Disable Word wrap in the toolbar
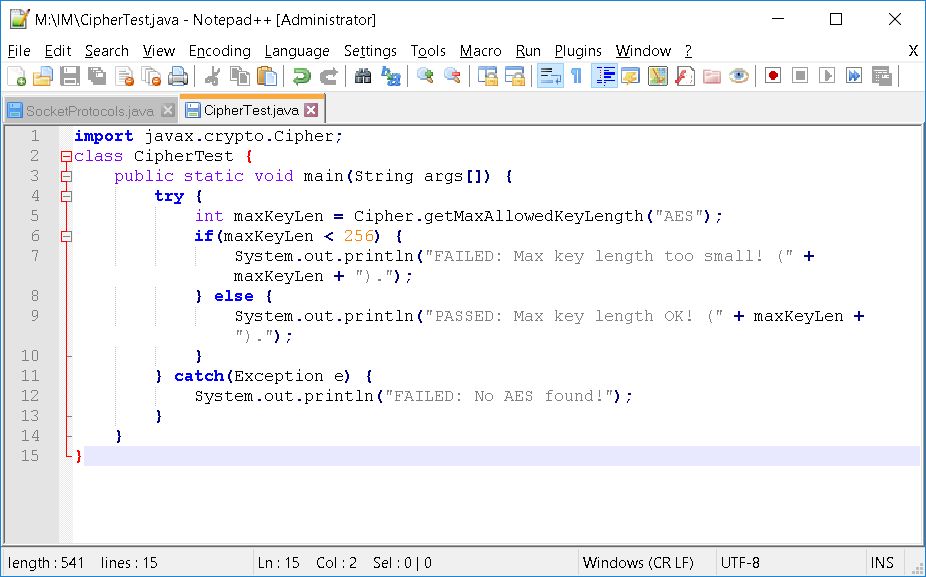Image resolution: width=926 pixels, height=577 pixels. 550,76
